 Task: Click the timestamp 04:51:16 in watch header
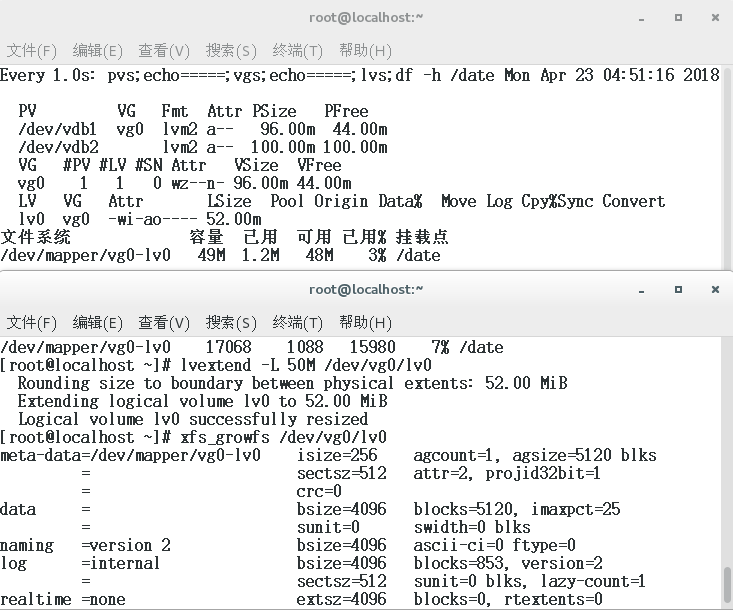(639, 75)
